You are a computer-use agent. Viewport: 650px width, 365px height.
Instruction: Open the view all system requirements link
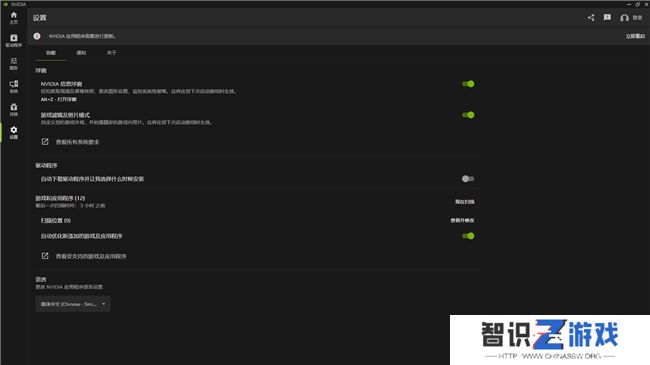tap(78, 142)
